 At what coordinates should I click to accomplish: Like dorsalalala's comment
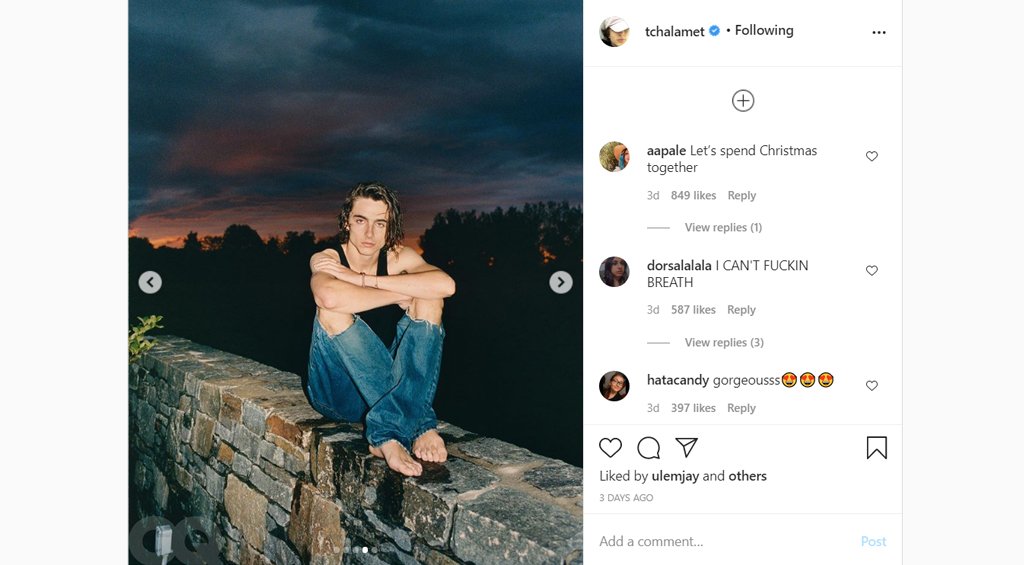(871, 271)
